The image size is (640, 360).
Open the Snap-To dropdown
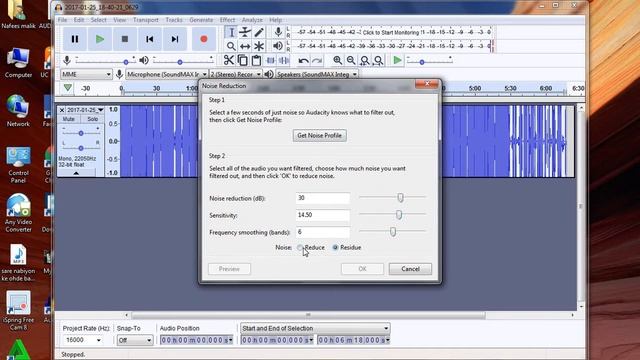pos(134,340)
